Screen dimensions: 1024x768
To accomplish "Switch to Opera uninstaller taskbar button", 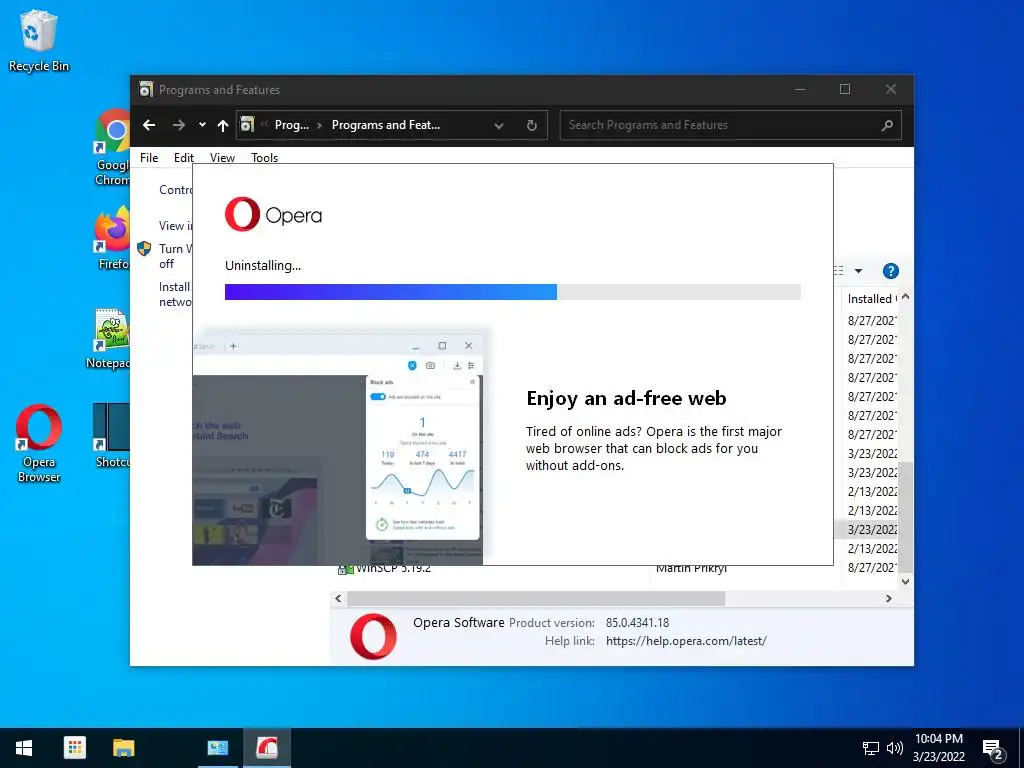I will (267, 748).
